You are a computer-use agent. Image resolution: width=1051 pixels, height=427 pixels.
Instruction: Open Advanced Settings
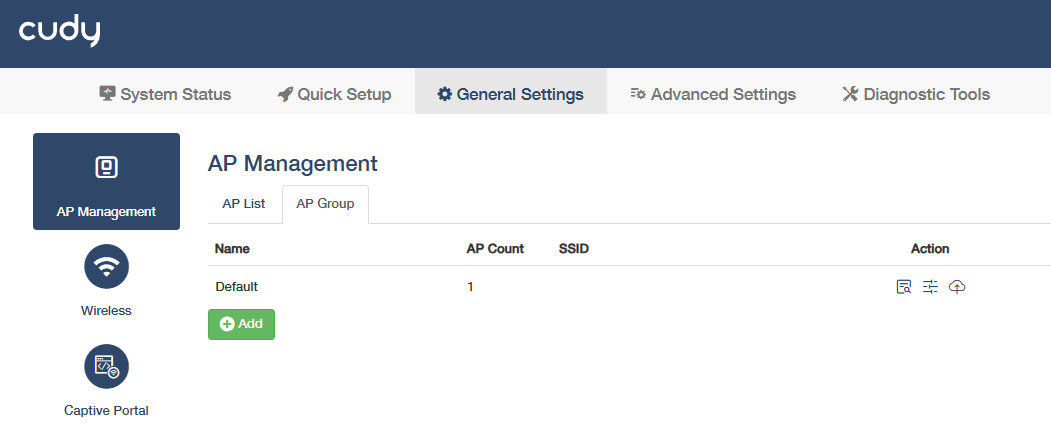coord(713,94)
